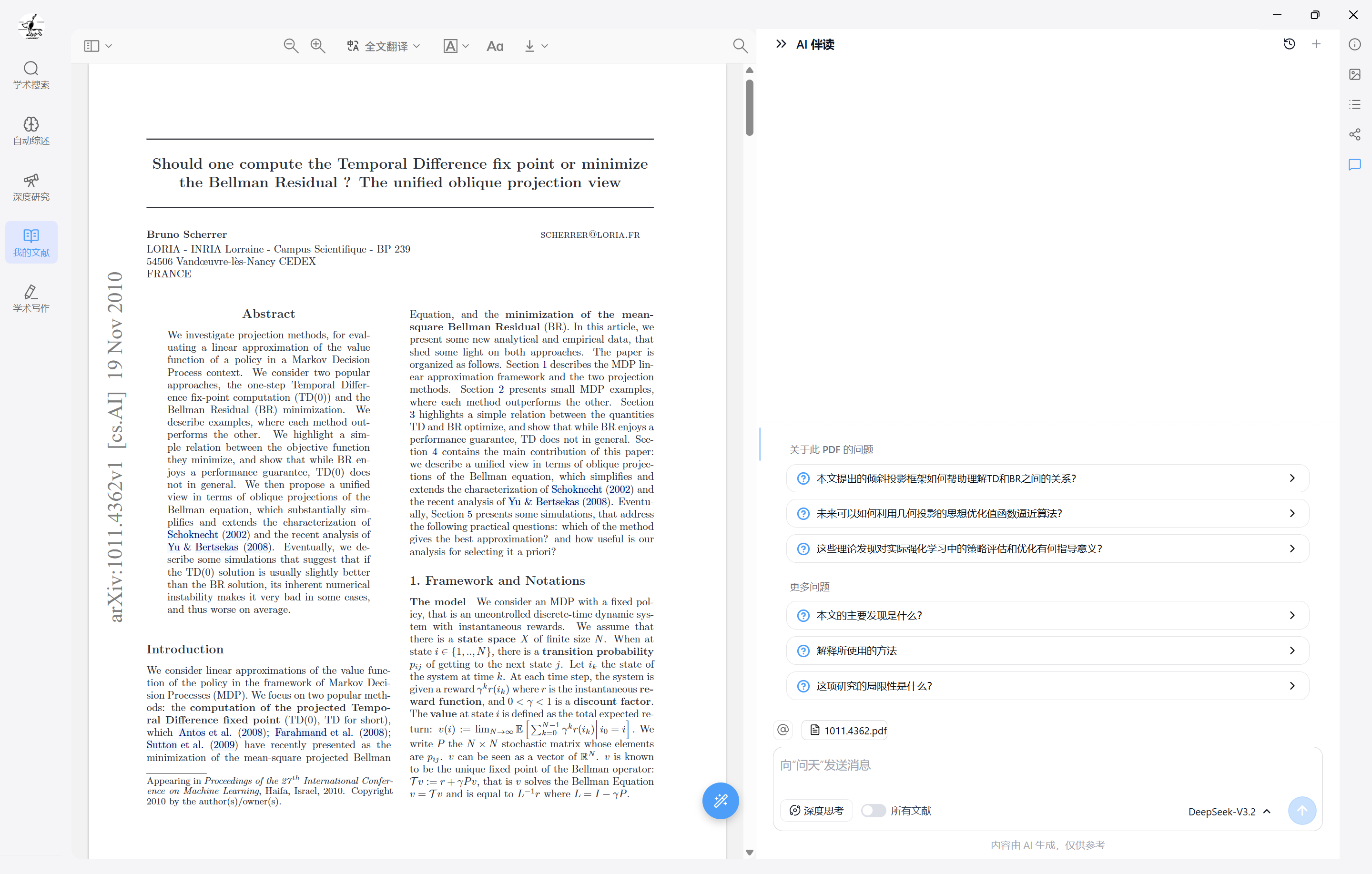Click the share icon in right sidebar
This screenshot has width=1372, height=874.
(x=1354, y=134)
